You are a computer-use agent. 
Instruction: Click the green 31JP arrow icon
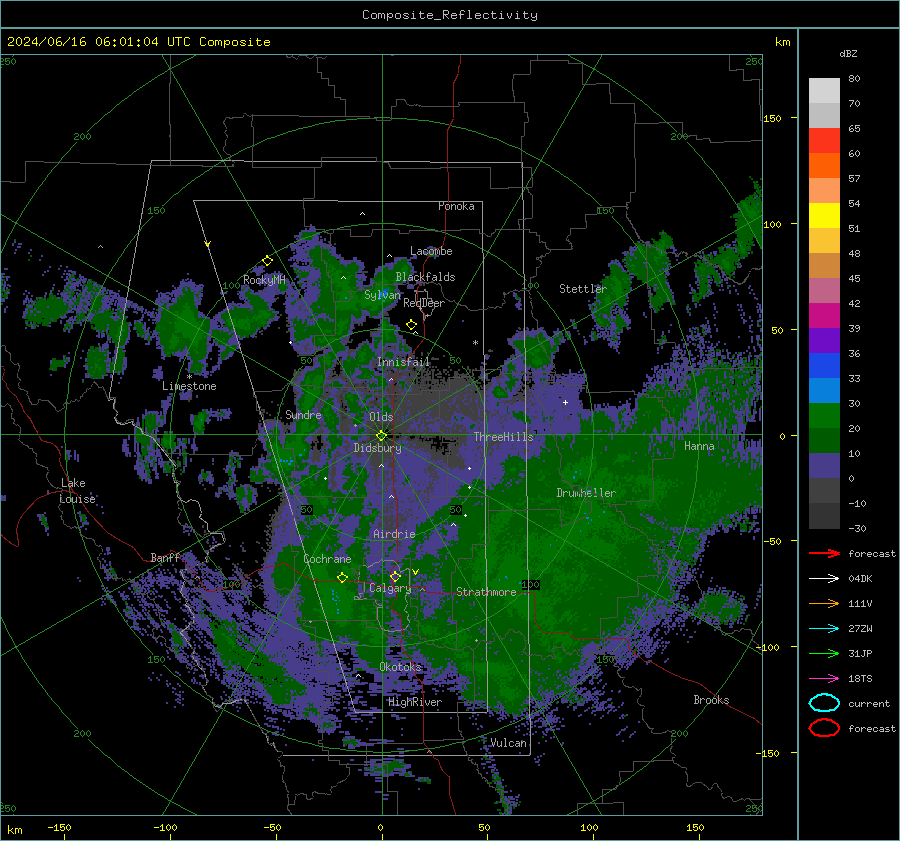point(824,653)
